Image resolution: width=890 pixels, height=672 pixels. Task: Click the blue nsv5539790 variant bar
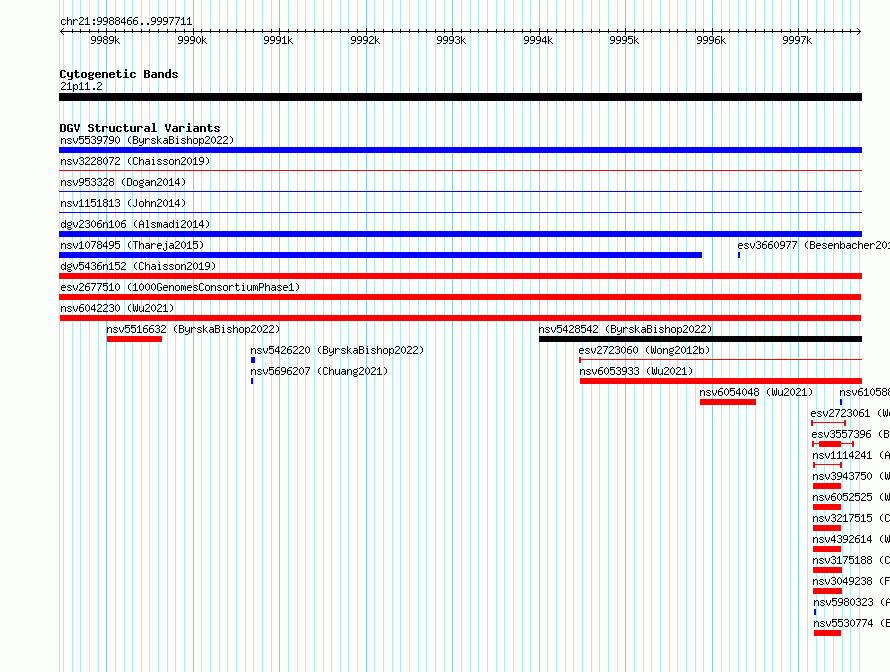460,150
